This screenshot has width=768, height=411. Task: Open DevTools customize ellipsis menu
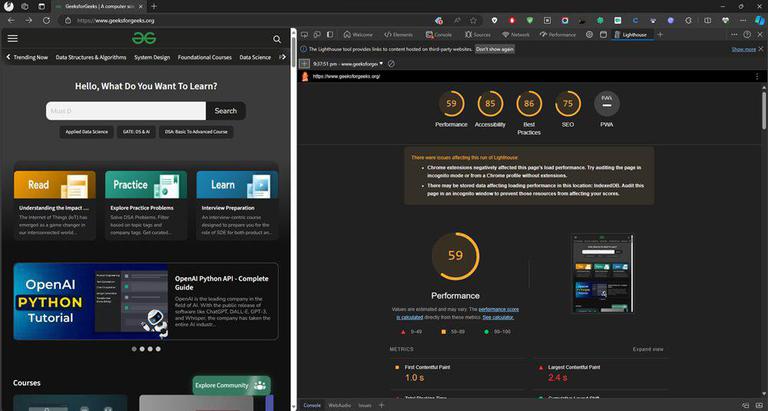734,35
